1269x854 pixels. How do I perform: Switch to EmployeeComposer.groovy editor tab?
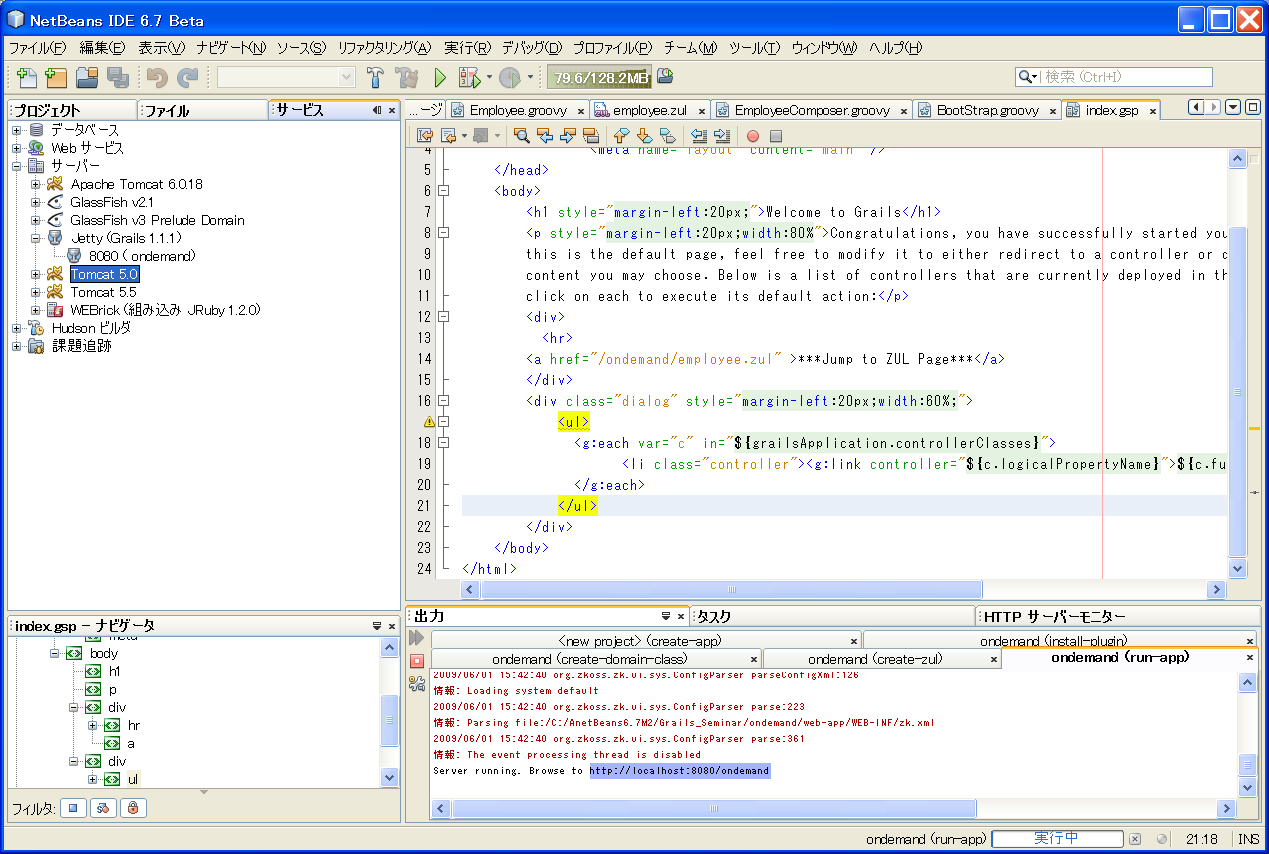coord(810,111)
